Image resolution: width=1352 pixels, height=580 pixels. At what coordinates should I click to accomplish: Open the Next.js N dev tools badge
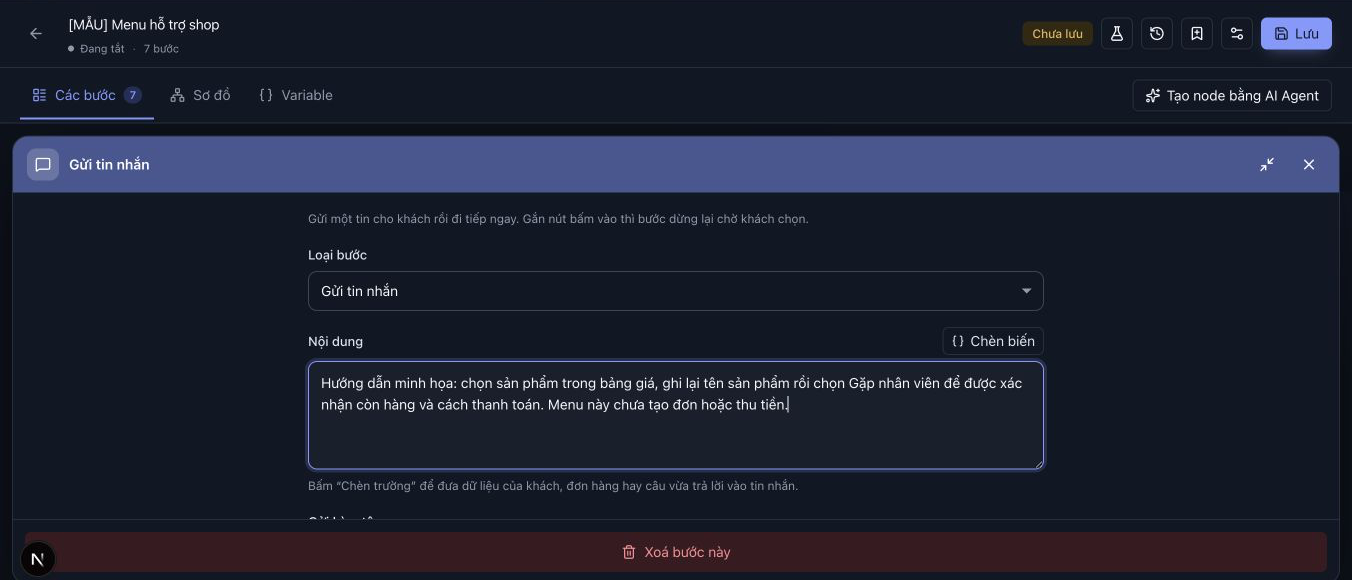click(38, 560)
